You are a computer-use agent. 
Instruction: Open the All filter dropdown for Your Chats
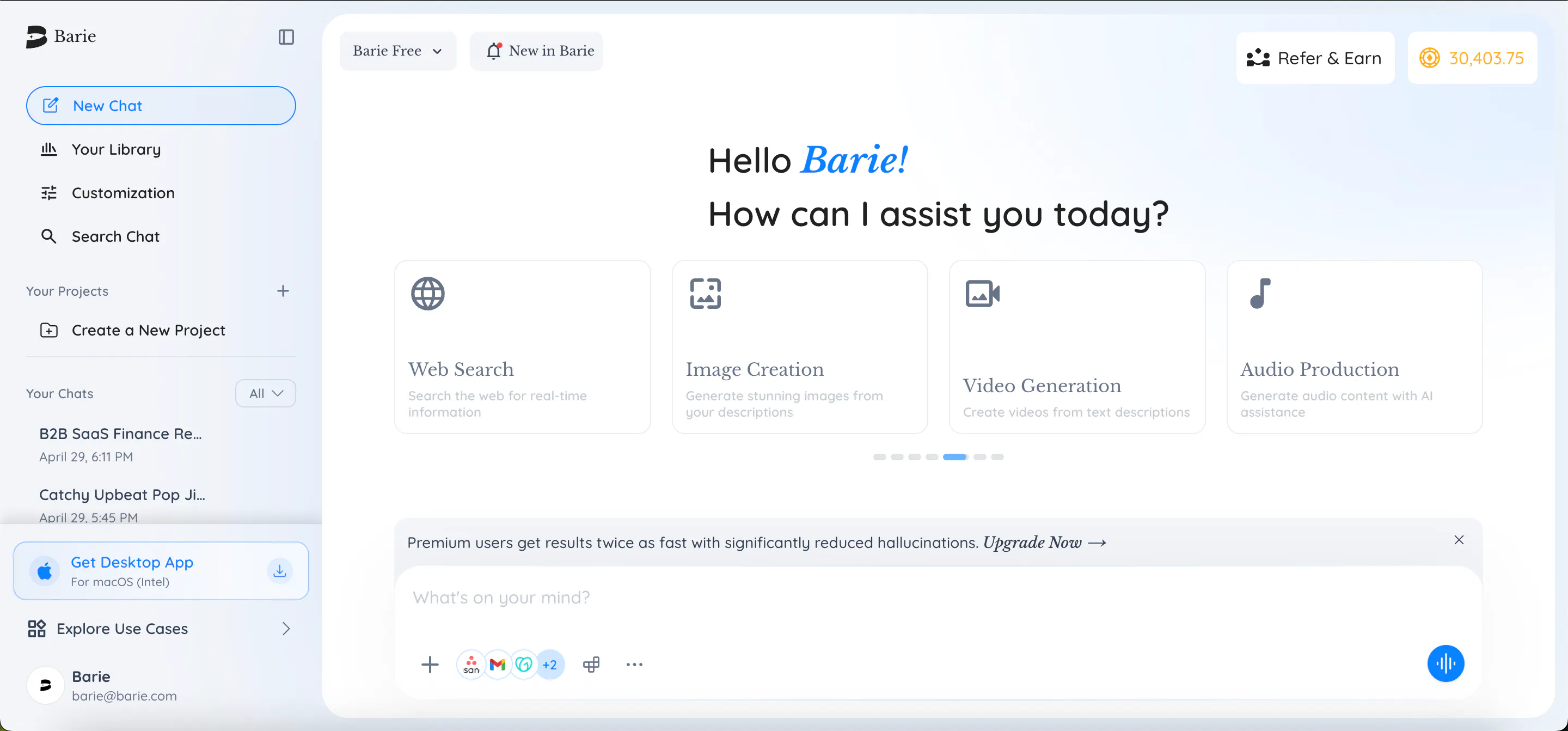point(265,393)
